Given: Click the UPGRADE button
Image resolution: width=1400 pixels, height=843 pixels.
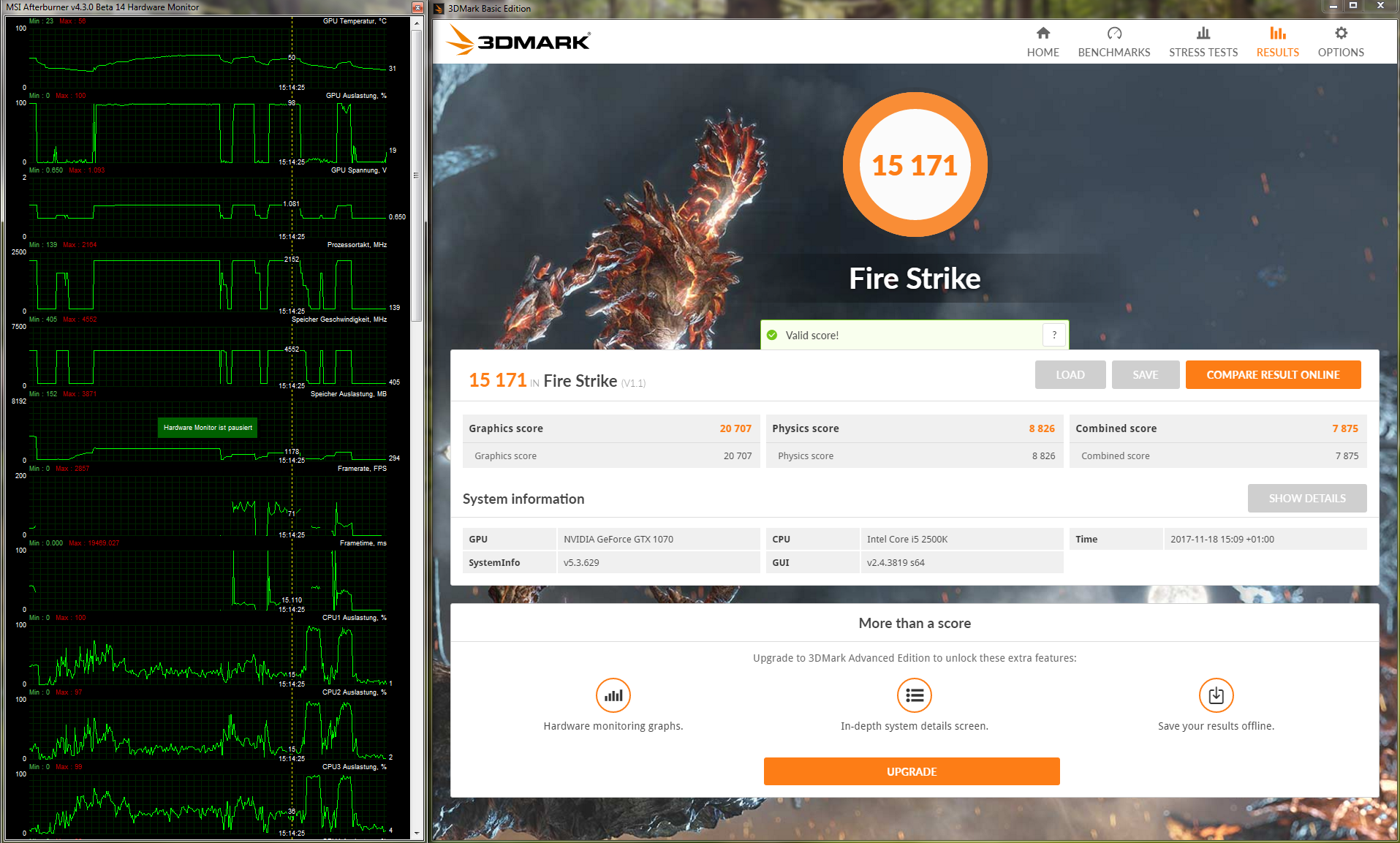Looking at the screenshot, I should [911, 771].
